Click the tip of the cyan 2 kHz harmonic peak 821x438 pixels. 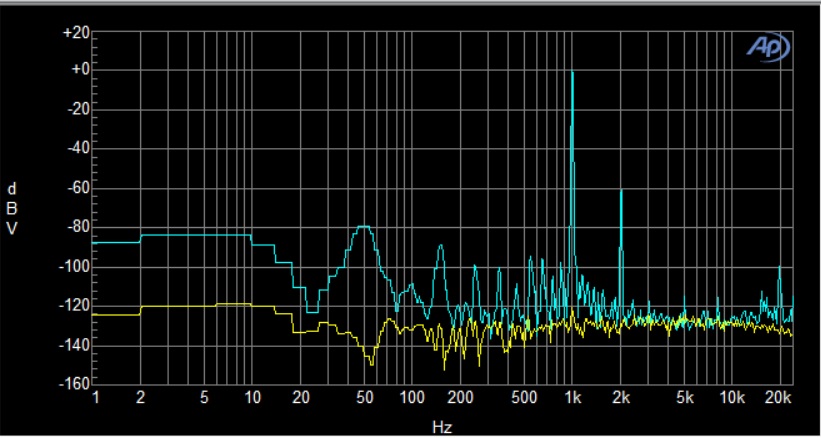(621, 190)
